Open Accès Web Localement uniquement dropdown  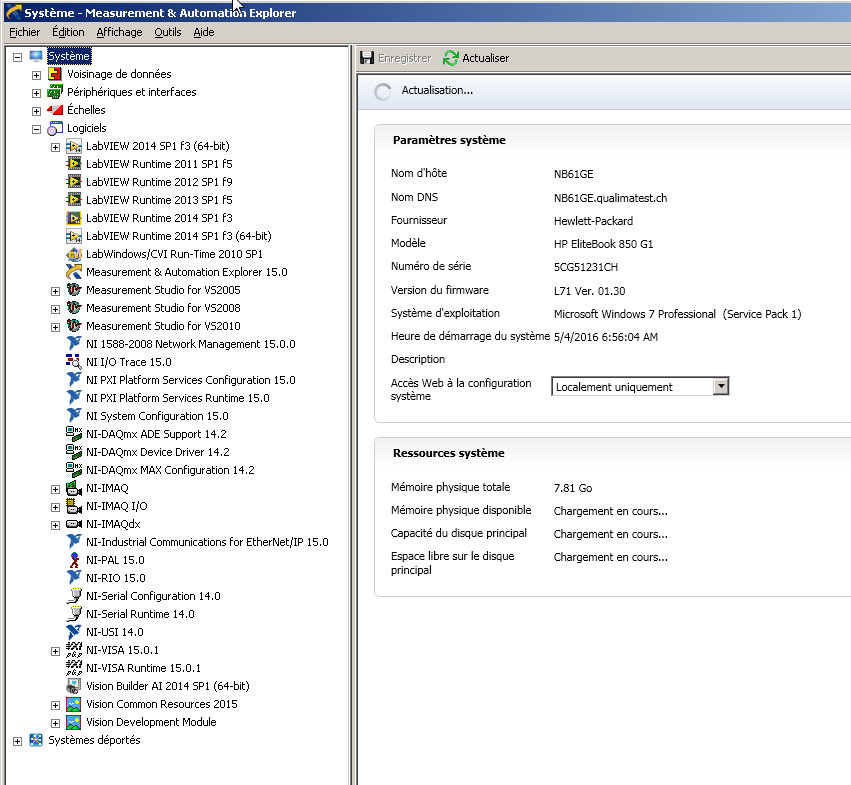[721, 387]
